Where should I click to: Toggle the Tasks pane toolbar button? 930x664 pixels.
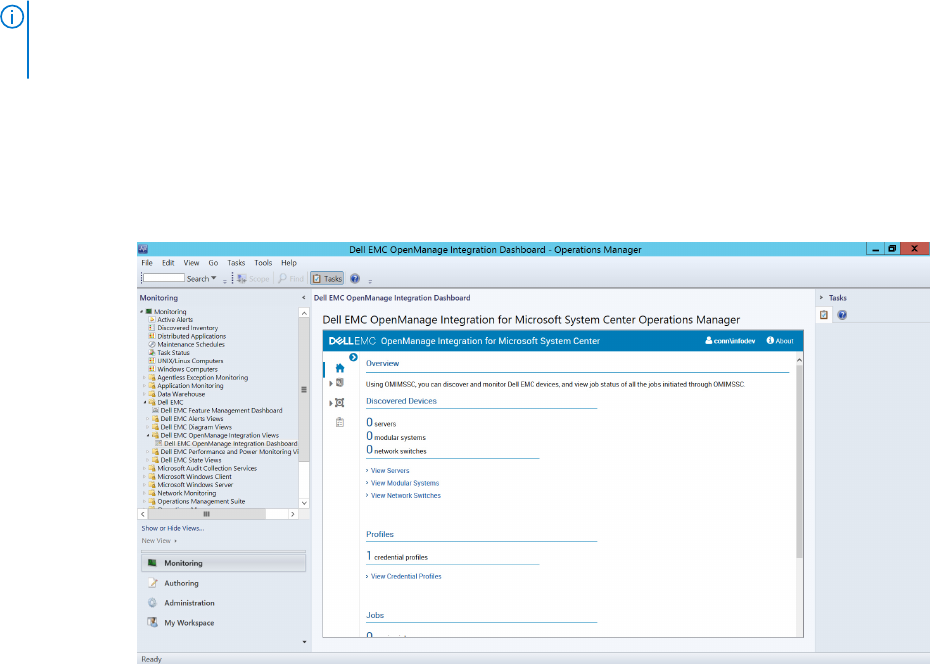coord(327,278)
